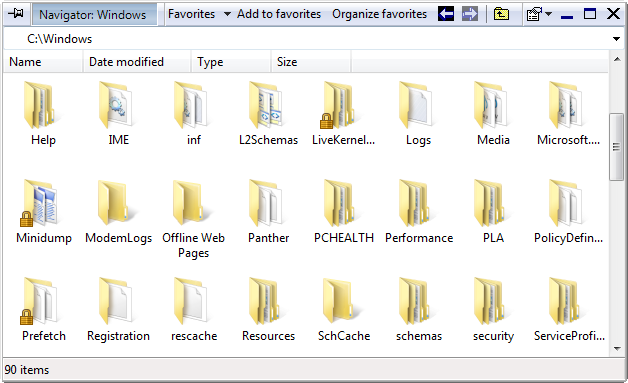This screenshot has width=628, height=383.
Task: Sort by the Date modified column
Action: click(x=137, y=62)
